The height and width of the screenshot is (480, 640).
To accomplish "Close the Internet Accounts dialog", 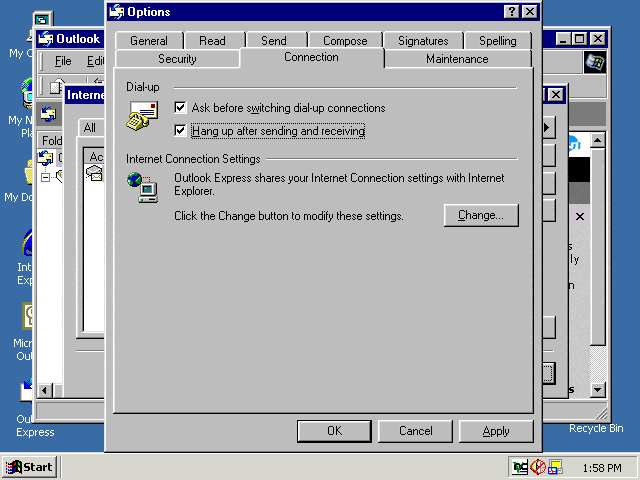I will click(x=556, y=95).
